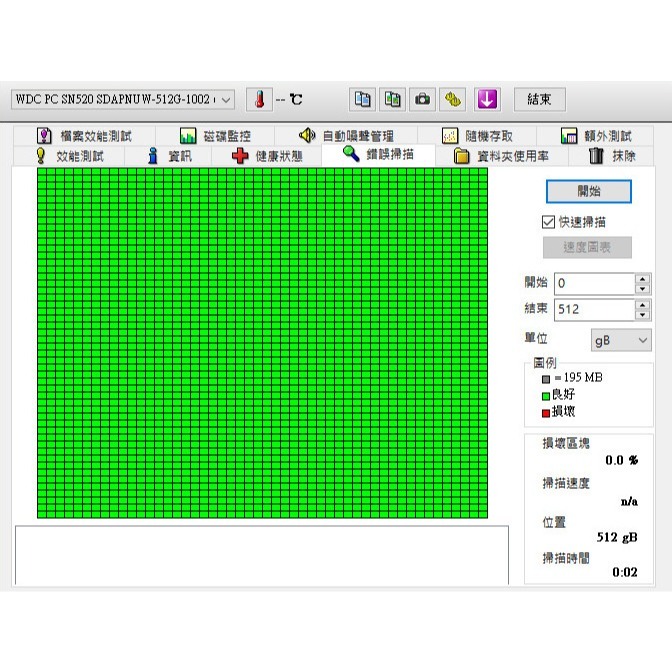Click the 開始 value input field

(594, 284)
